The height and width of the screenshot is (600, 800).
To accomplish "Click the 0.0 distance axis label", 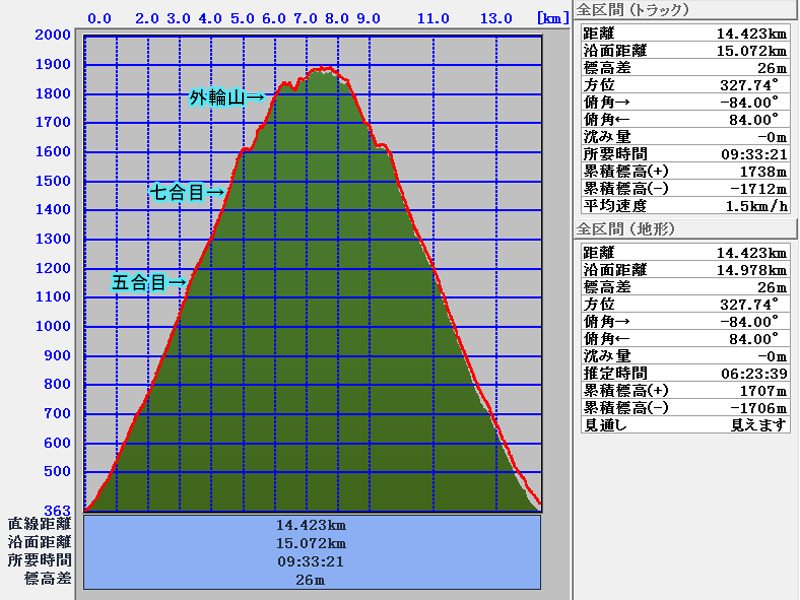I will tap(100, 18).
